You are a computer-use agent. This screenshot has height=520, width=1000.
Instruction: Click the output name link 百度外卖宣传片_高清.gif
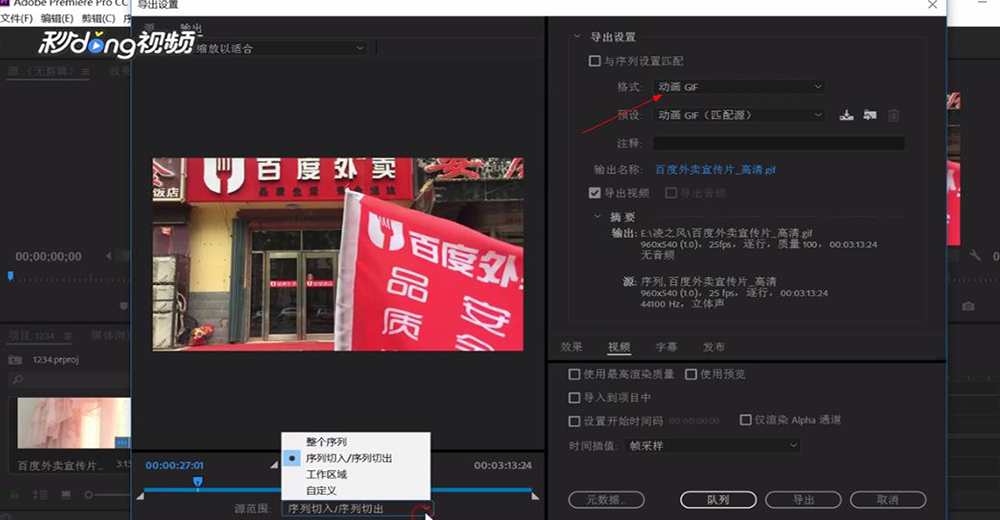tap(715, 170)
